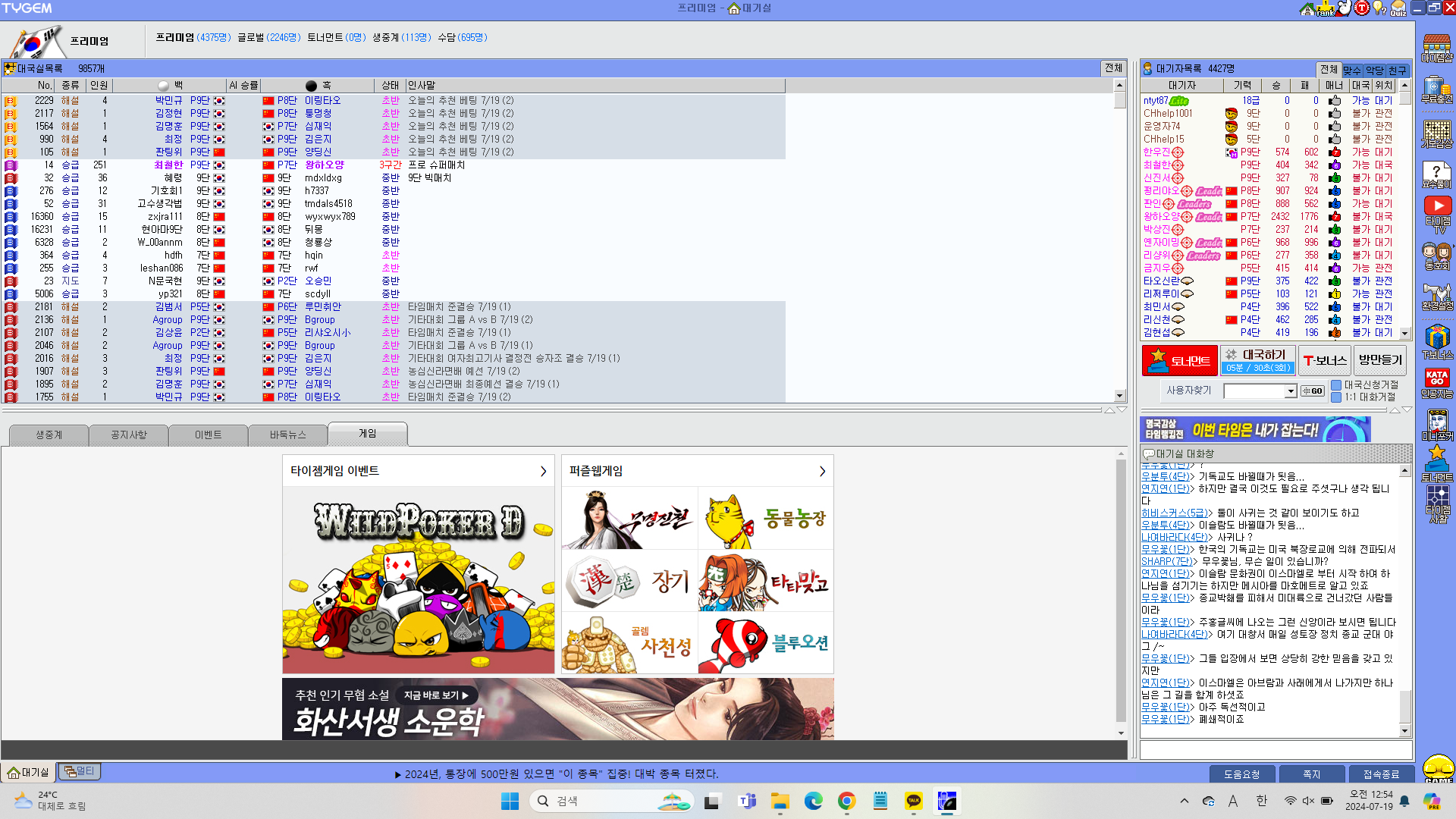Select the 악당 tab in waiting list
The image size is (1456, 819).
pyautogui.click(x=1375, y=70)
